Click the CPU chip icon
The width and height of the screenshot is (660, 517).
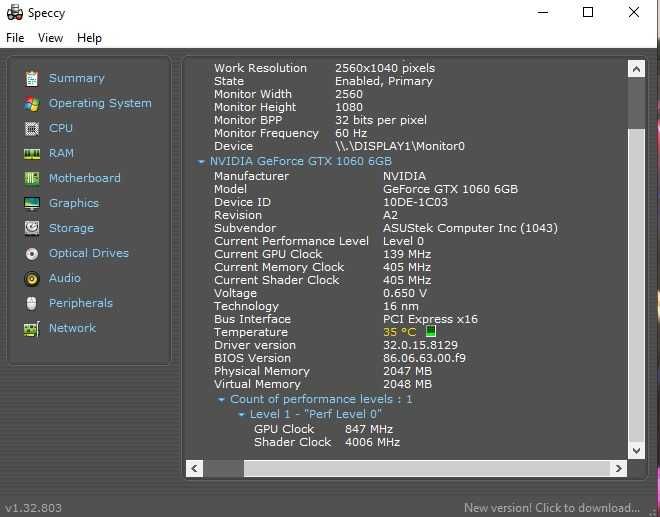[32, 128]
